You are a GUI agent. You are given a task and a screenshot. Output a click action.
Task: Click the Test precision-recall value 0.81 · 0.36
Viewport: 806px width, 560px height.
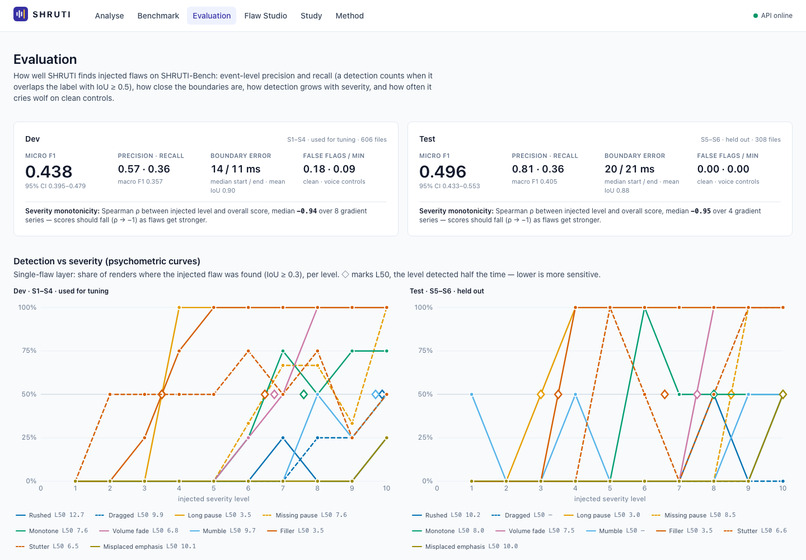538,169
